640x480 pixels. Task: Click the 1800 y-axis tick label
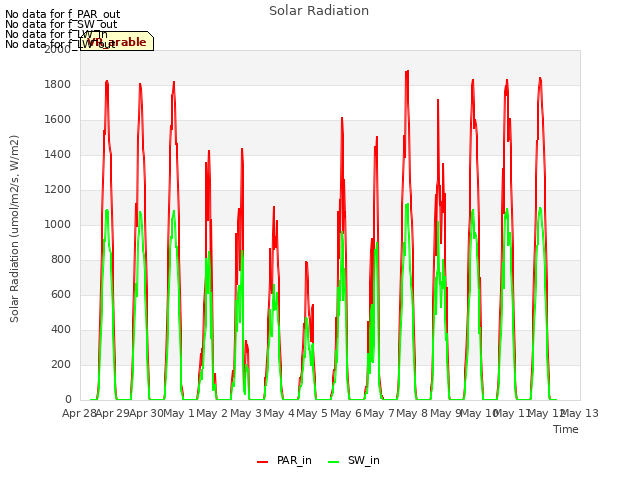point(58,84)
